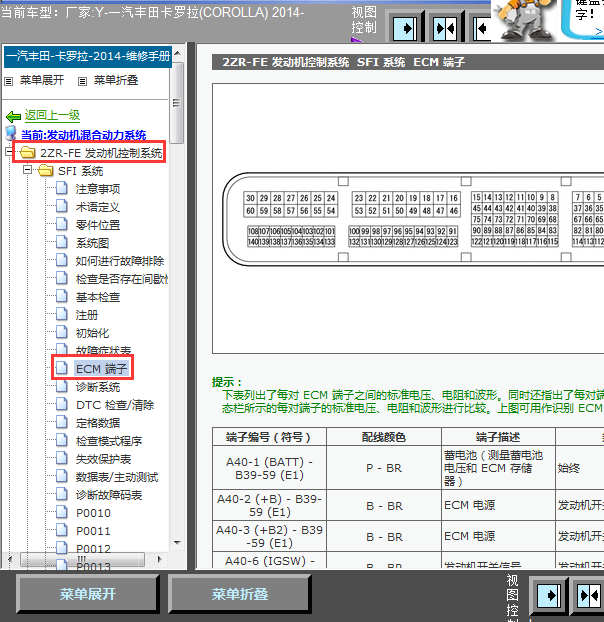This screenshot has width=604, height=622.
Task: Click the page icon beside ECM 端子
Action: pyautogui.click(x=61, y=368)
